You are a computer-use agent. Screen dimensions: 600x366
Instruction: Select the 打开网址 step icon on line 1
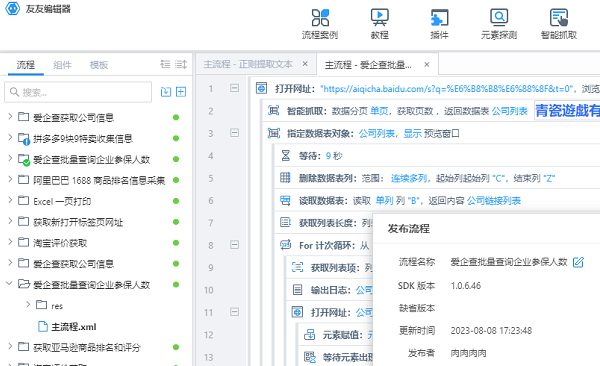(261, 88)
